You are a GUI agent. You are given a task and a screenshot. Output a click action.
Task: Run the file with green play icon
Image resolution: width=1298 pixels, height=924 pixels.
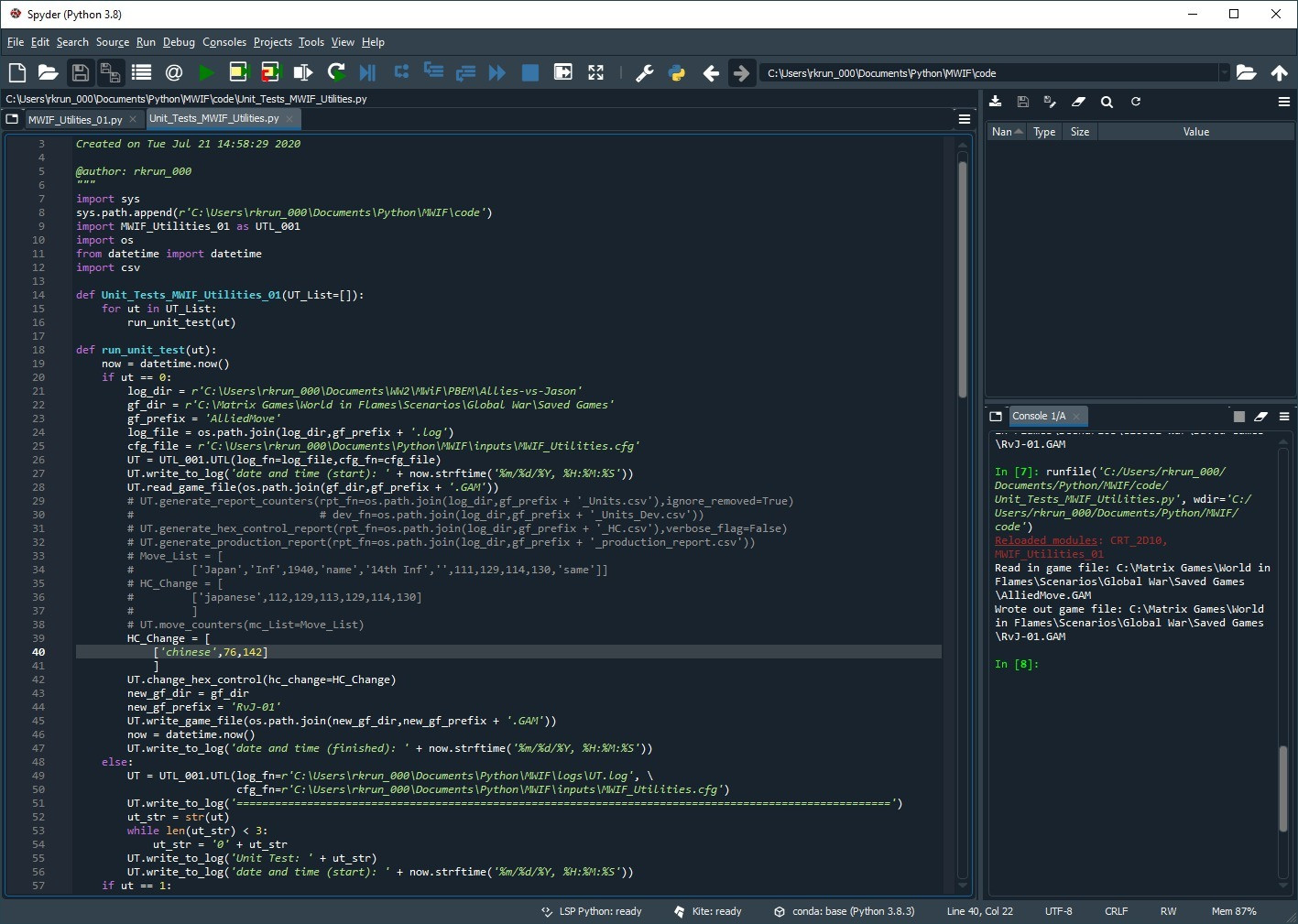(206, 72)
